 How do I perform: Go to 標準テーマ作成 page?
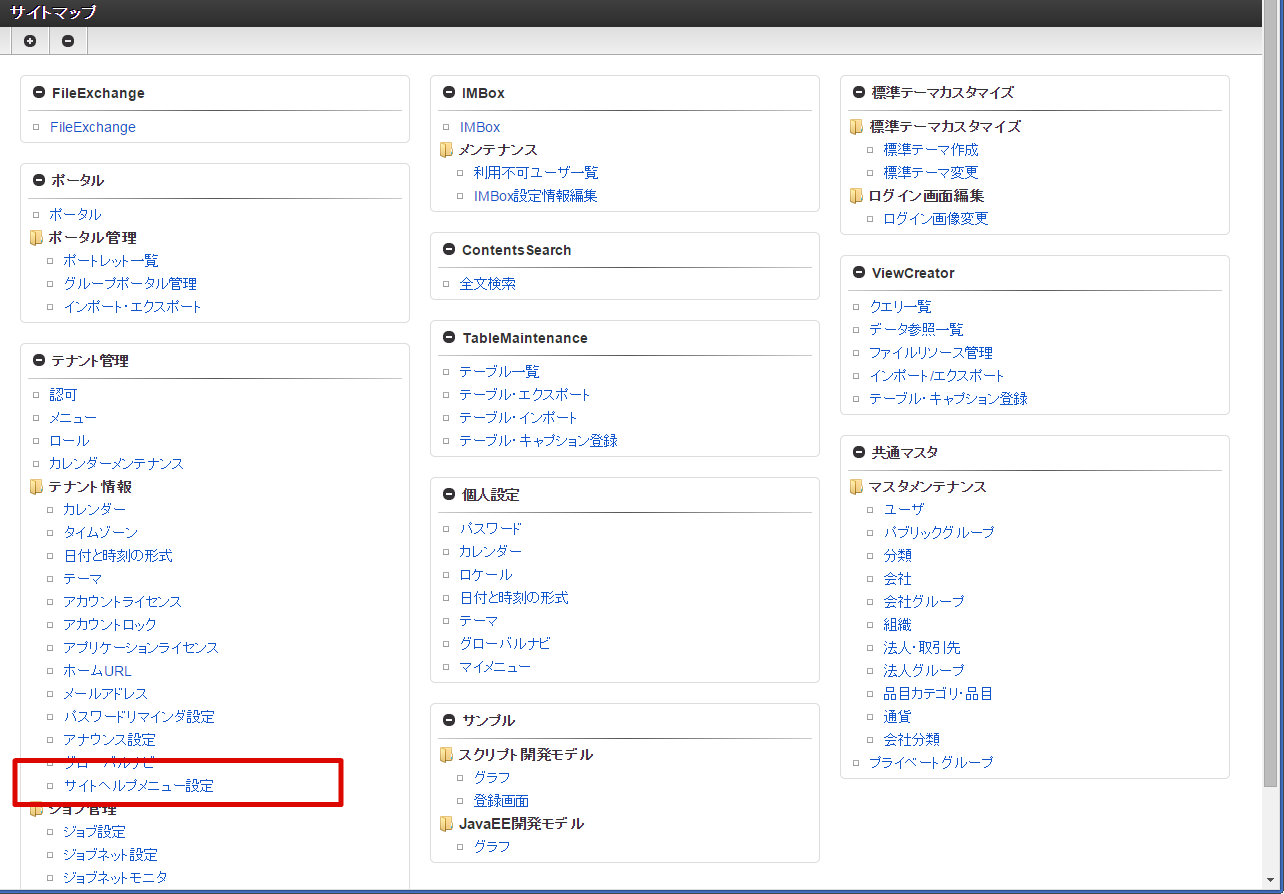tap(930, 150)
